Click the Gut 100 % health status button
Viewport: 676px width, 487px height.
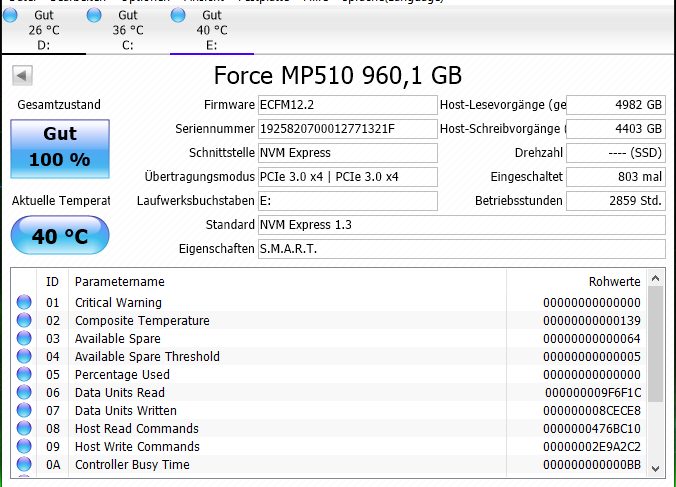60,149
